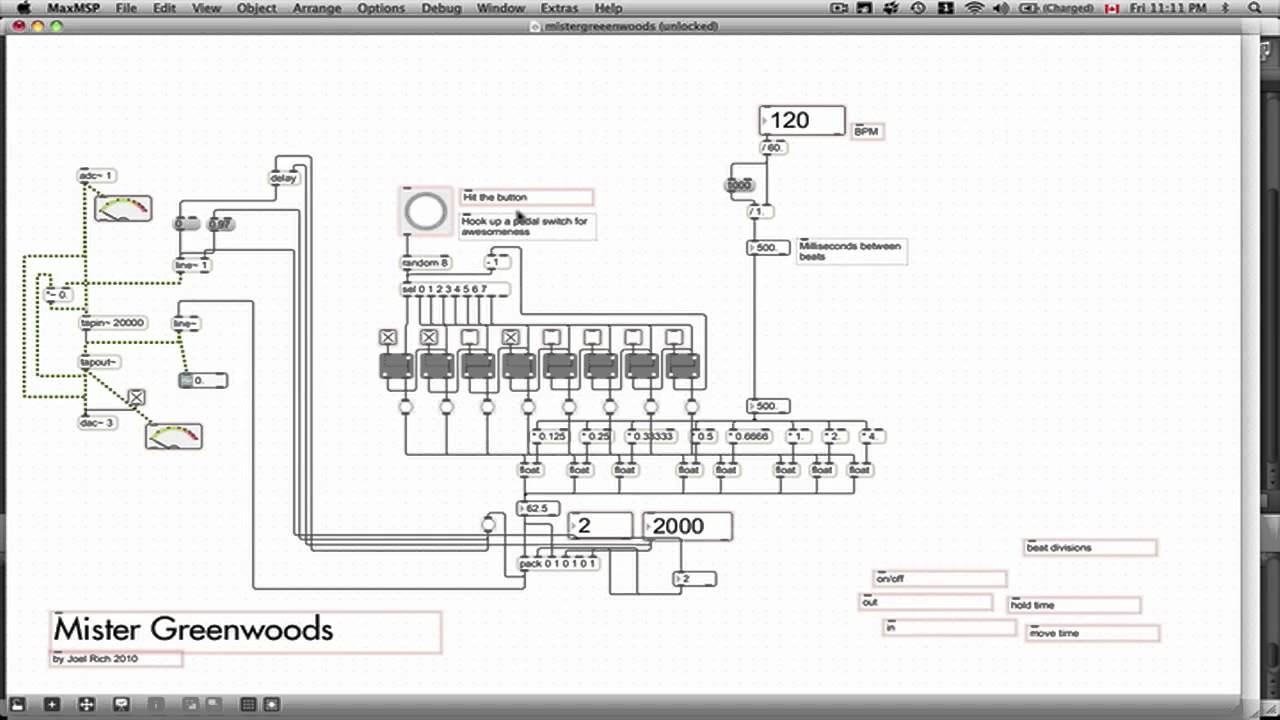
Task: Click the '* 0.33333' multiply object
Action: tap(651, 437)
